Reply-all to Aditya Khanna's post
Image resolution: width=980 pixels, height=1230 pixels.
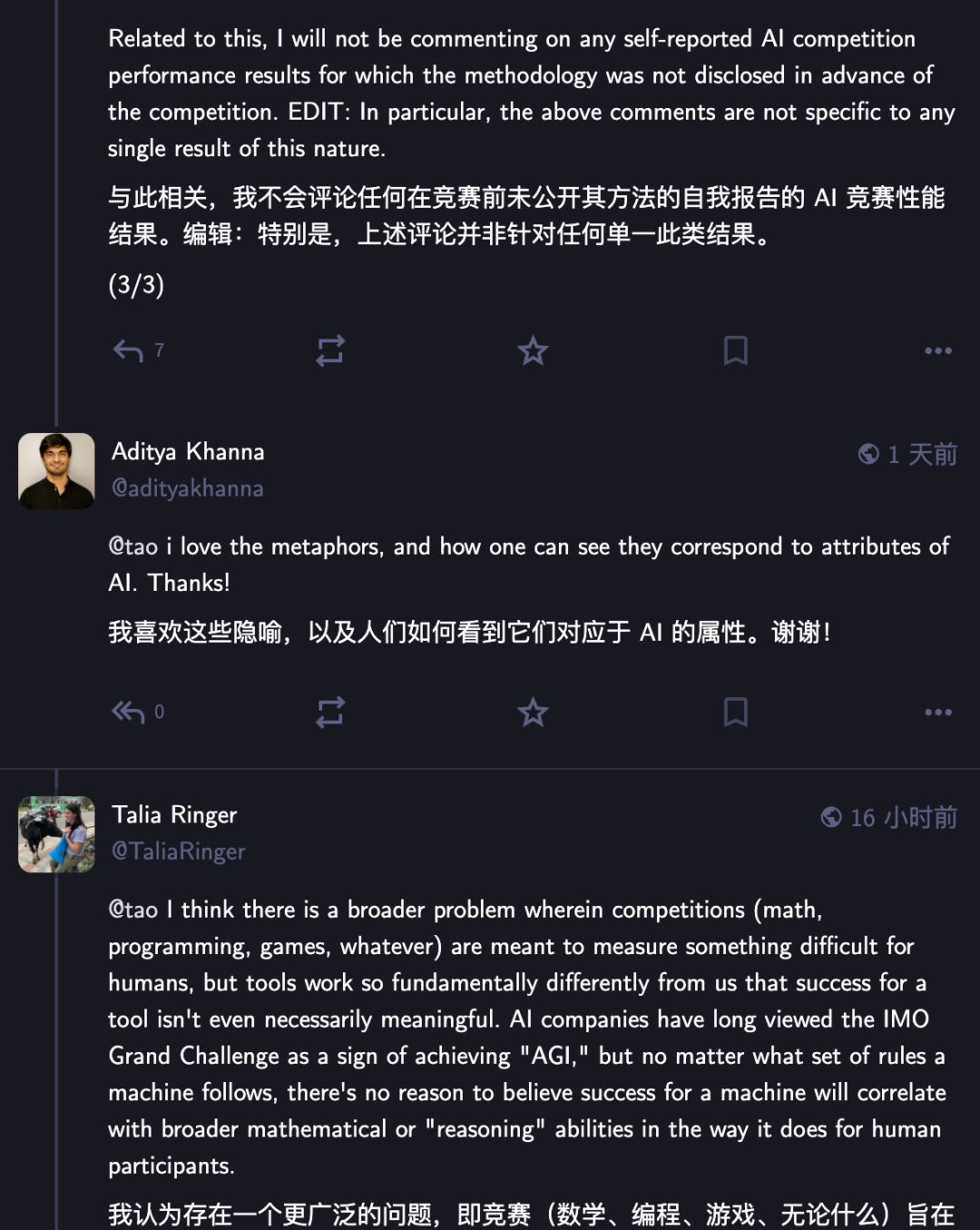pos(128,712)
